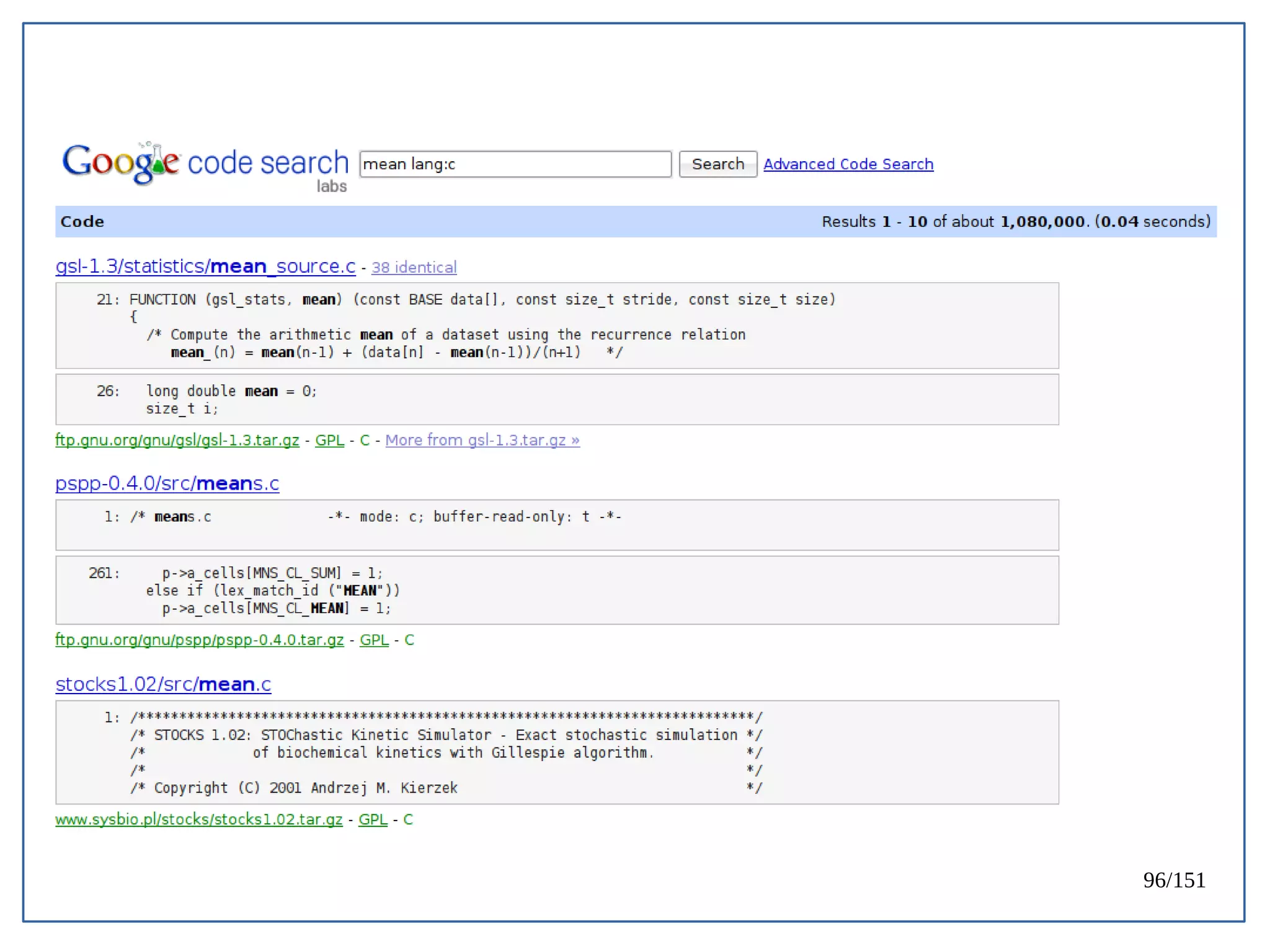Viewport: 1270px width, 952px height.
Task: Open the ftp.gnu.org gsl-1.3.tar.gz package link
Action: (x=177, y=440)
